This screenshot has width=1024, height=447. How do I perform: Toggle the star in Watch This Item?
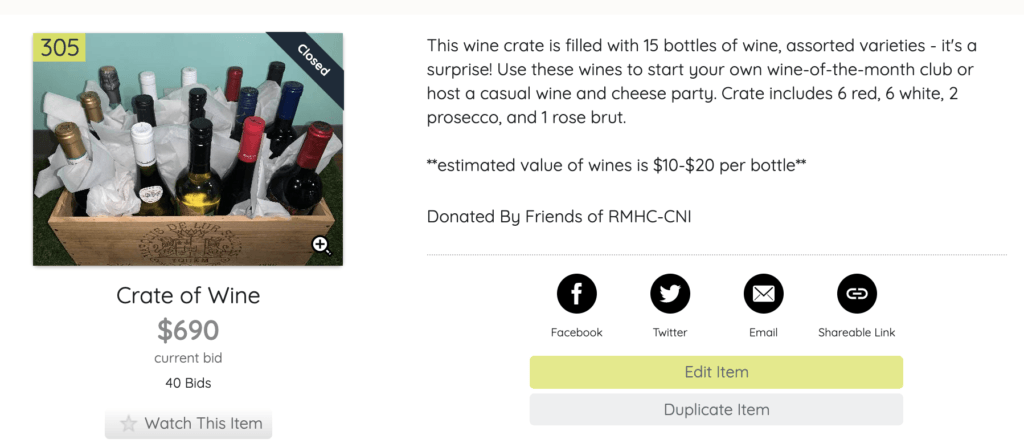129,423
